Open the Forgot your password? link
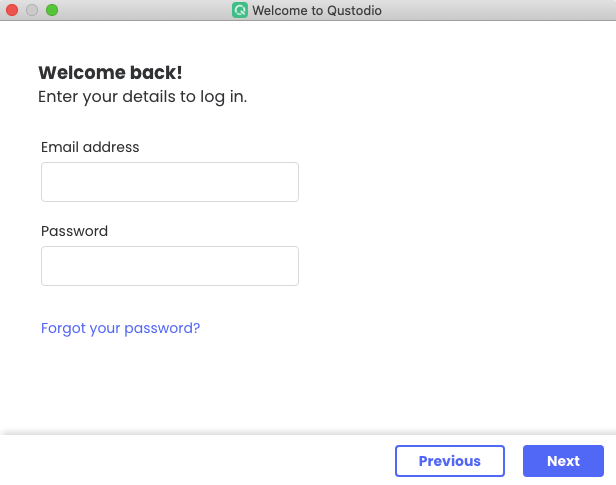The height and width of the screenshot is (485, 616). pos(120,328)
